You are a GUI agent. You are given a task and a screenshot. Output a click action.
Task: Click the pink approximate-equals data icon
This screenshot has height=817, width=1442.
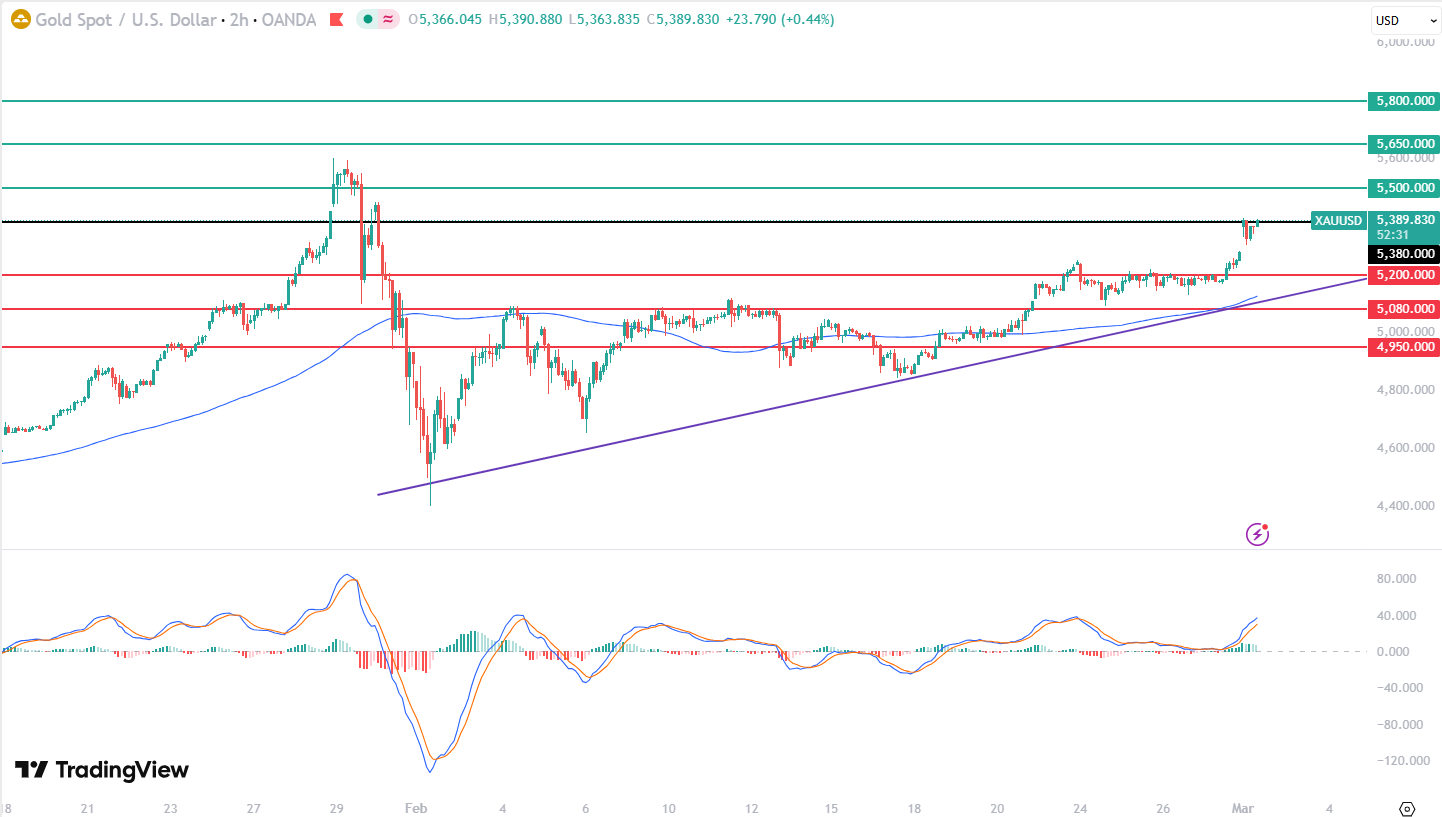tap(387, 20)
